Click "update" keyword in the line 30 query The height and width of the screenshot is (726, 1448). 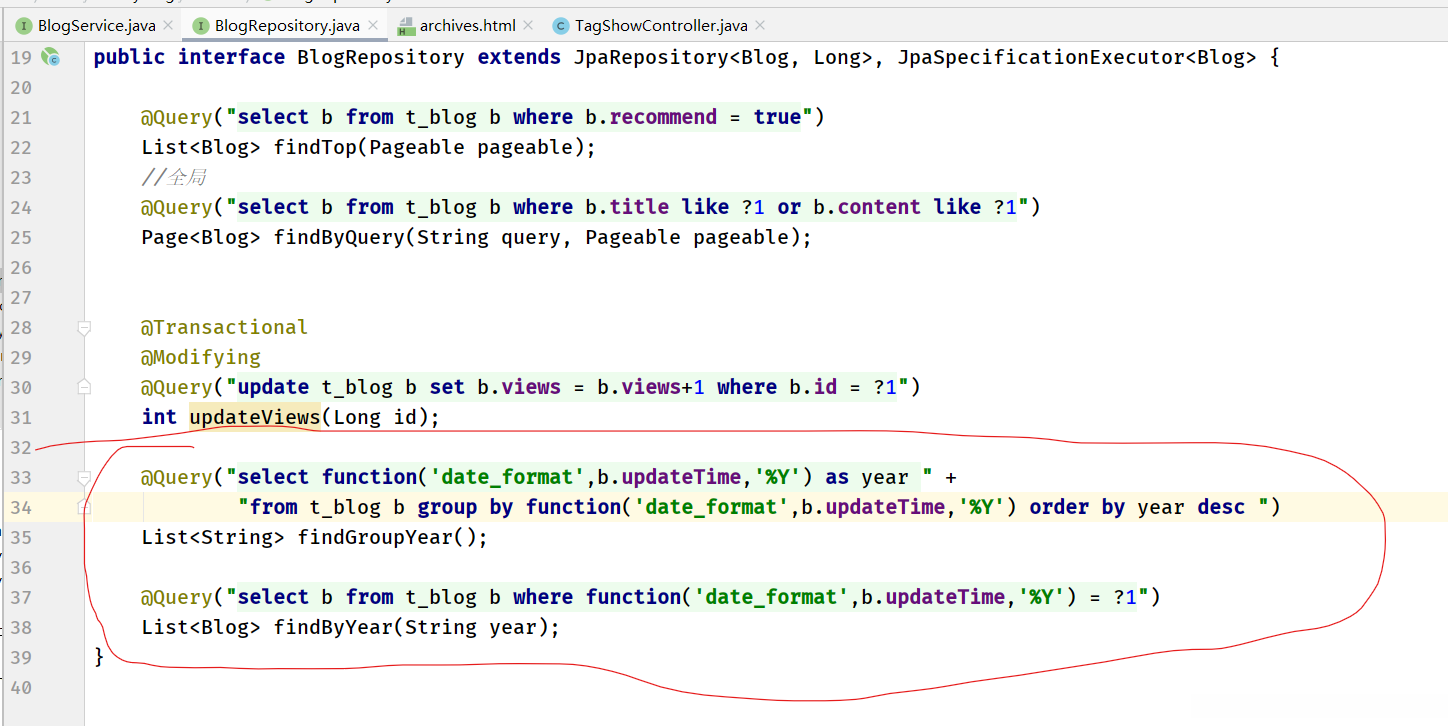(x=273, y=387)
